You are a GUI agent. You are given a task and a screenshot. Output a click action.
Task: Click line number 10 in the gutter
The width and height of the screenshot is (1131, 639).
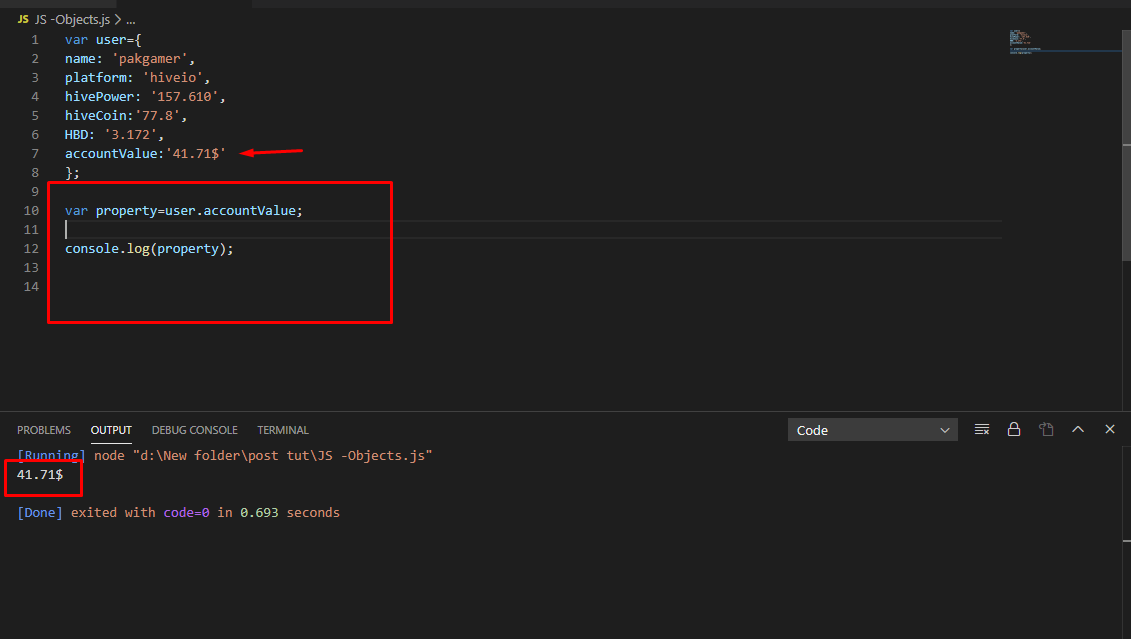click(x=31, y=211)
